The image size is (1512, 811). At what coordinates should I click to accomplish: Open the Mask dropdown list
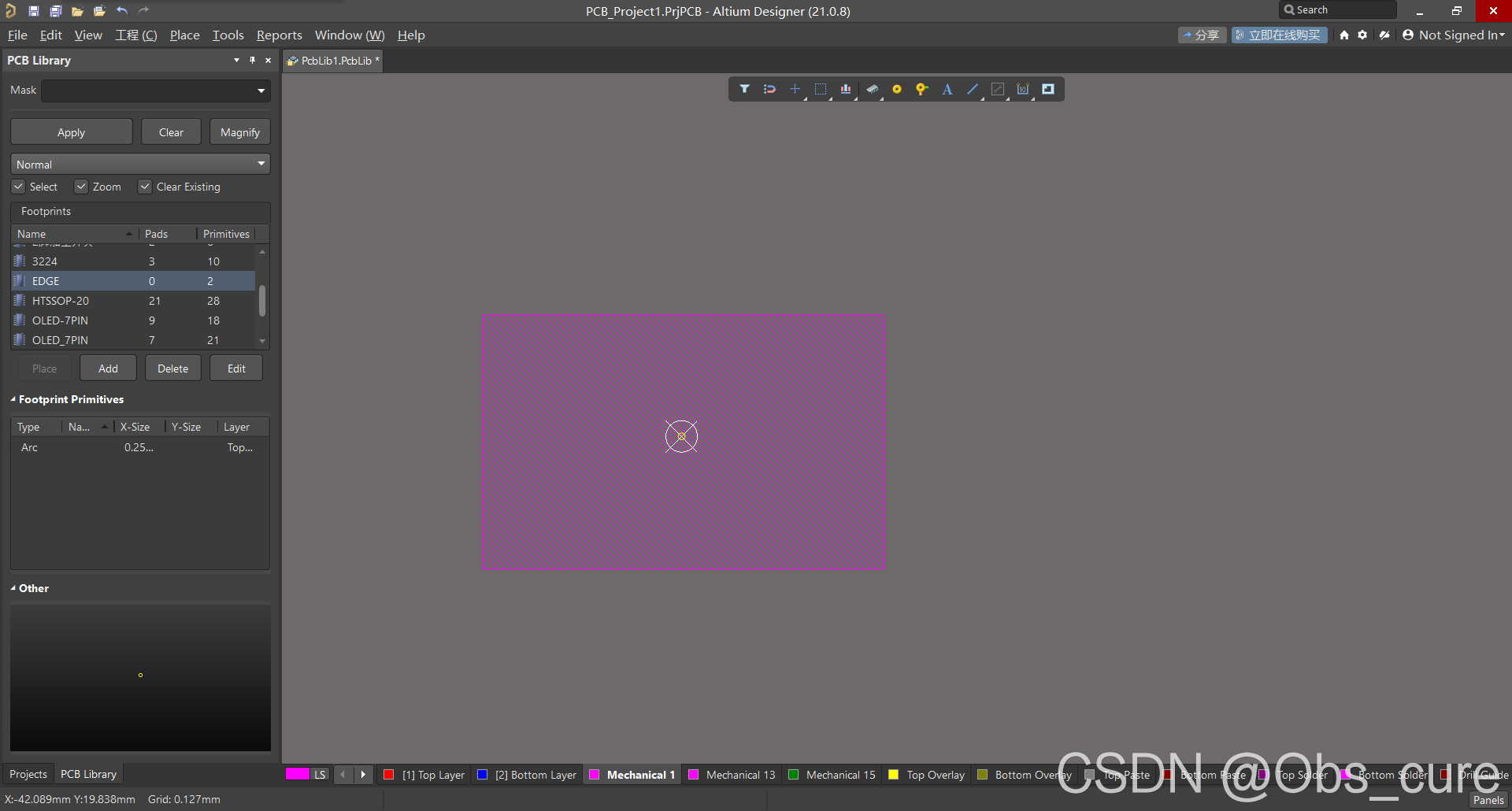point(261,91)
